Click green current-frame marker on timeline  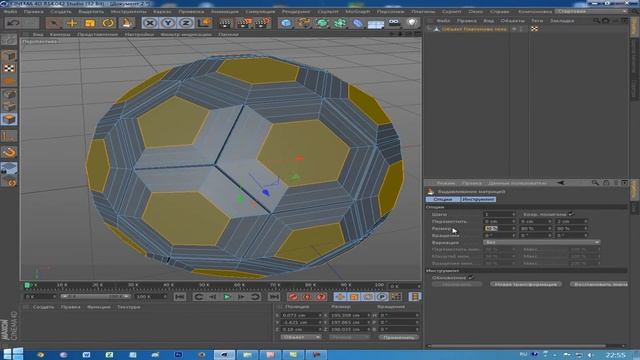point(27,285)
